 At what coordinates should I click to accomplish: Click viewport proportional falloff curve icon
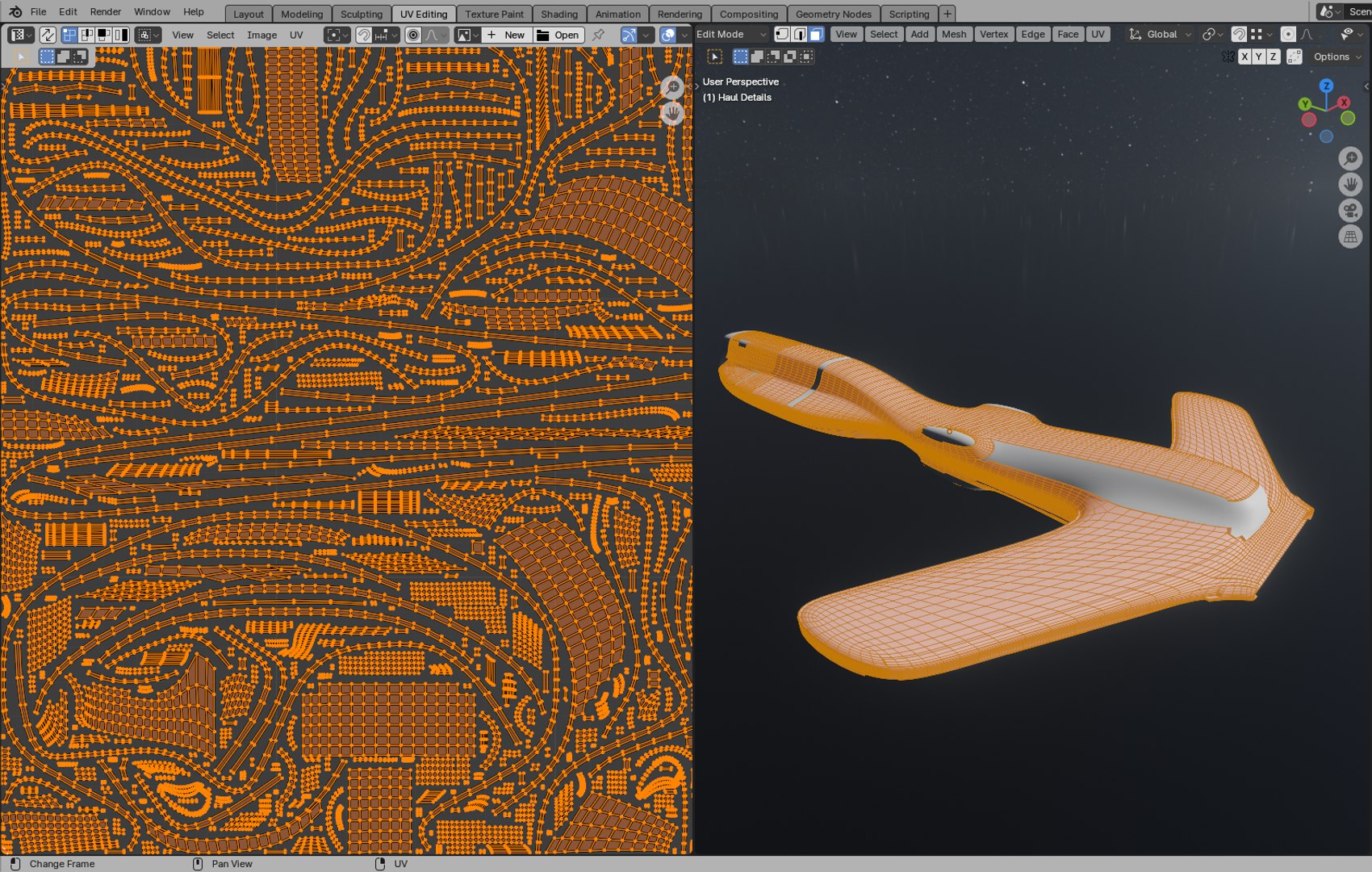coord(1307,34)
